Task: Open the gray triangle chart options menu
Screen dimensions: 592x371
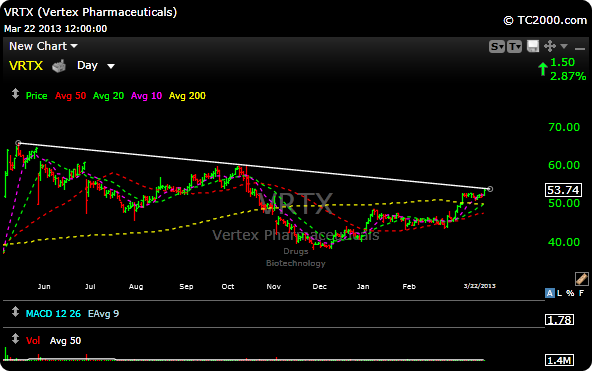Action: [564, 46]
